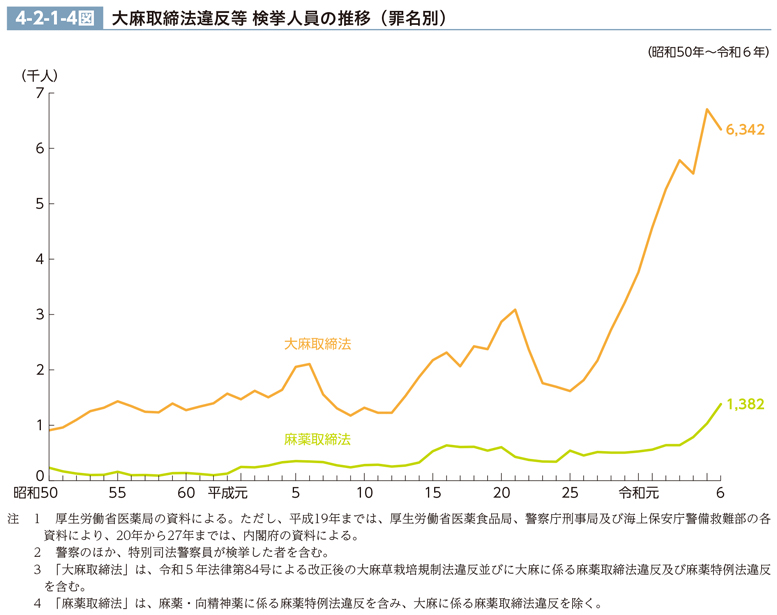Click the x-axis year label 60
The image size is (777, 615).
point(187,493)
